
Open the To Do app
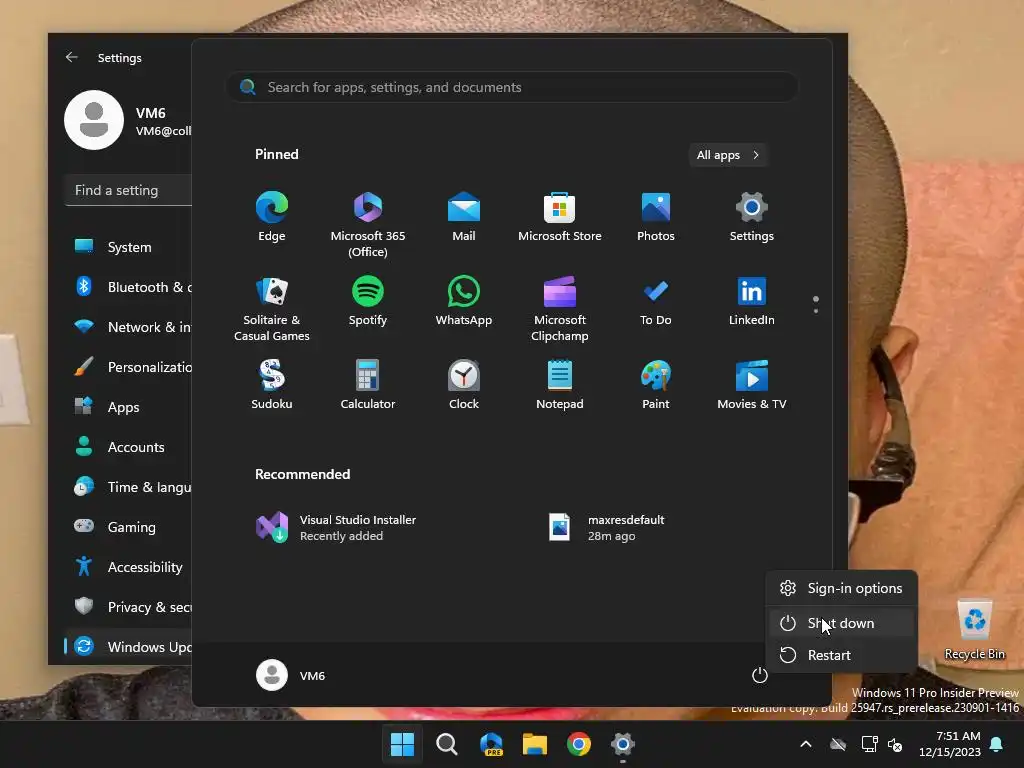tap(656, 301)
